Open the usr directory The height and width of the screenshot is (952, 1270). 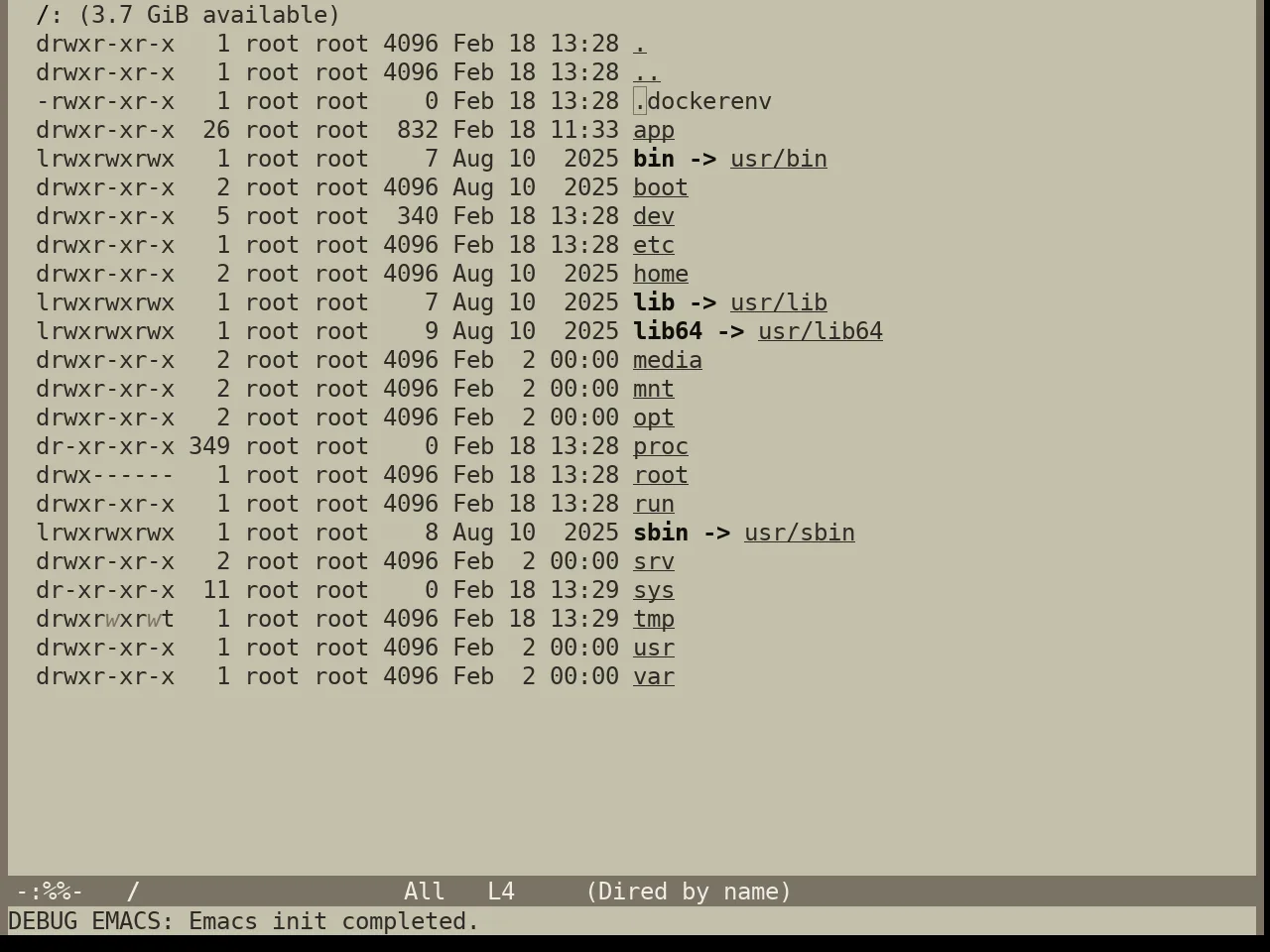[654, 648]
